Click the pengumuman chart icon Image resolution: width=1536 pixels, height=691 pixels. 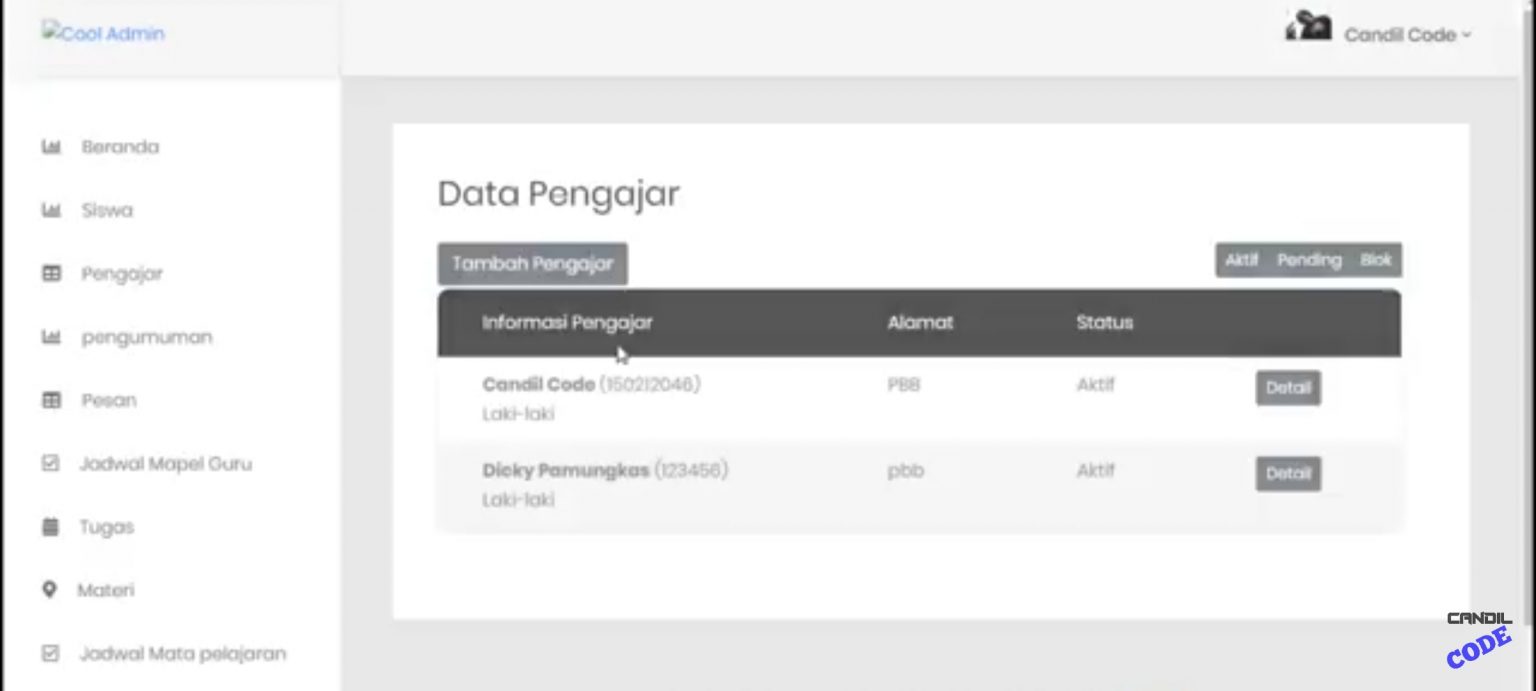pyautogui.click(x=50, y=337)
